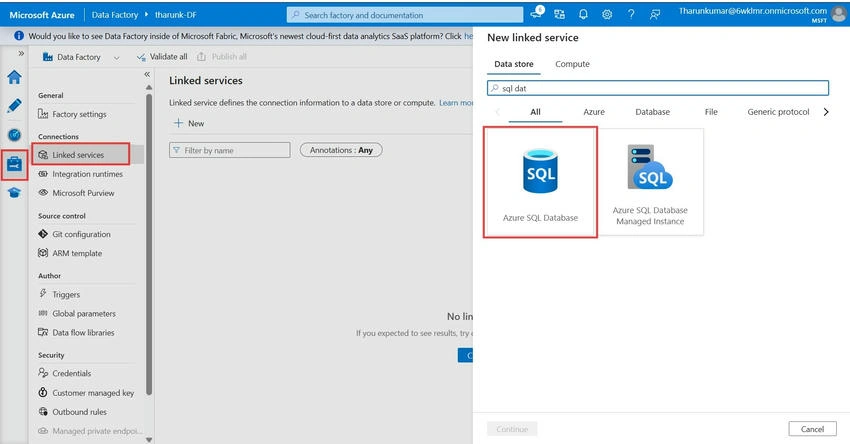The image size is (850, 444).
Task: Click the tharunk-DF breadcrumb
Action: pyautogui.click(x=176, y=15)
